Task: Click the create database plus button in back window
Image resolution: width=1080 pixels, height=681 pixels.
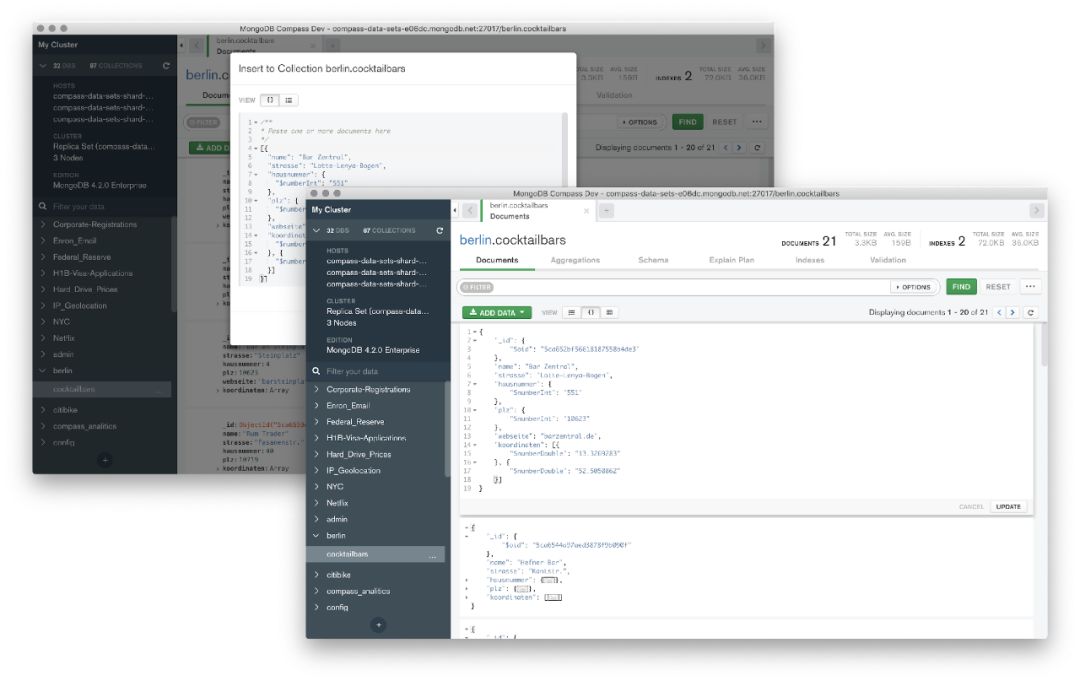Action: (x=105, y=460)
